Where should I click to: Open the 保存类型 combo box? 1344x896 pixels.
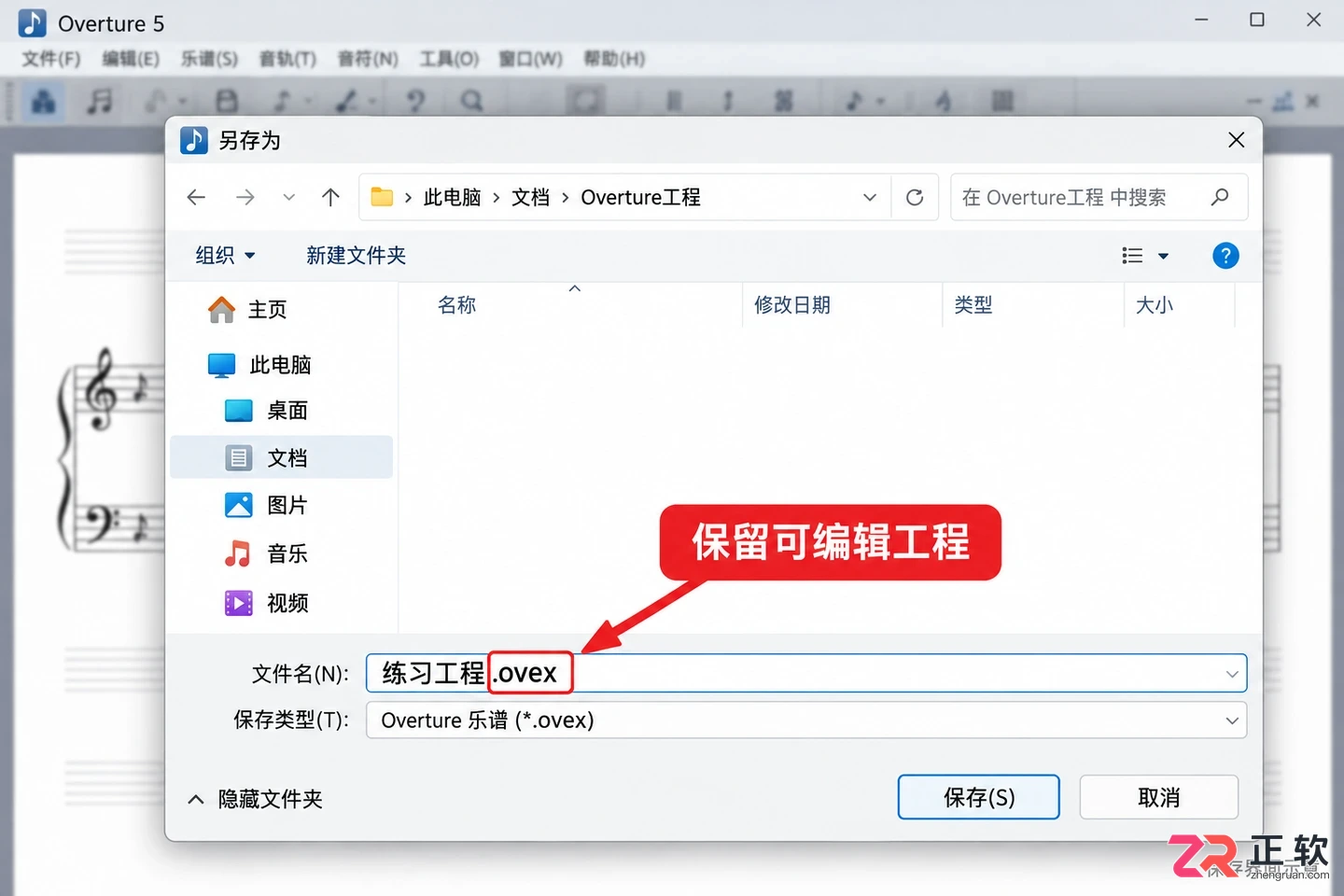click(x=806, y=721)
